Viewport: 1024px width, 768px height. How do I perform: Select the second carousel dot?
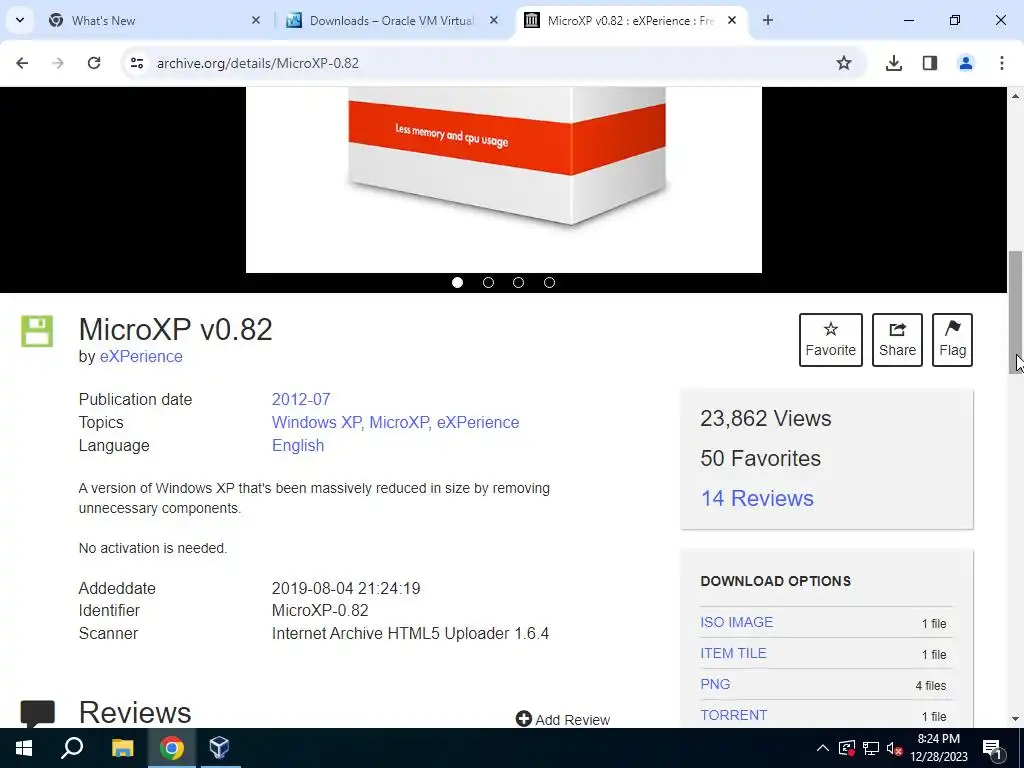(x=488, y=282)
